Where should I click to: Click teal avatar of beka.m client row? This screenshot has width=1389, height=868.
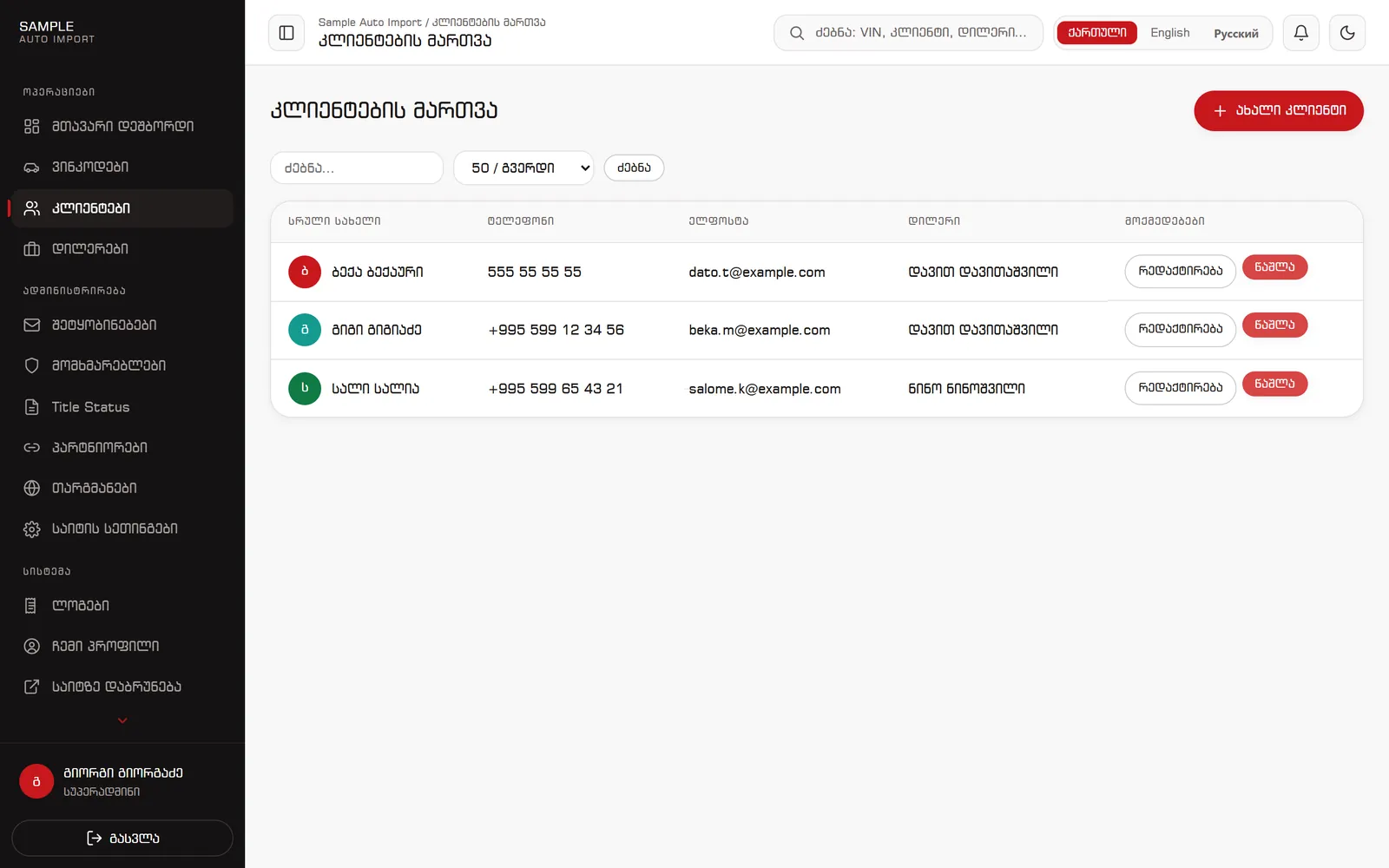305,330
